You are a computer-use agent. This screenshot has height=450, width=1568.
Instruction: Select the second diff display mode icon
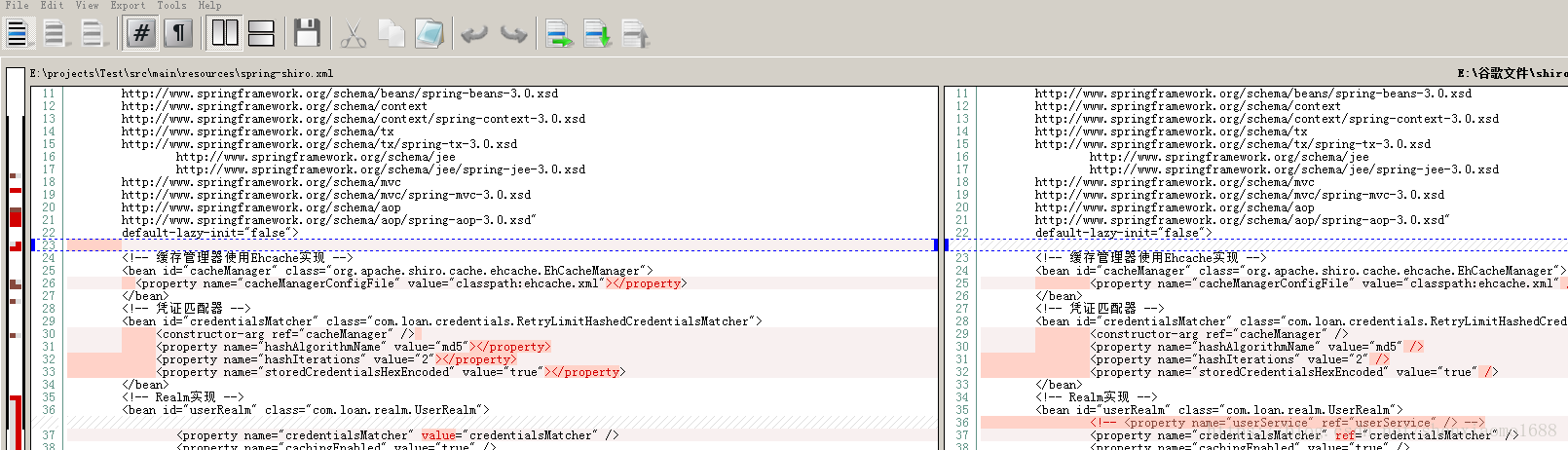[56, 34]
